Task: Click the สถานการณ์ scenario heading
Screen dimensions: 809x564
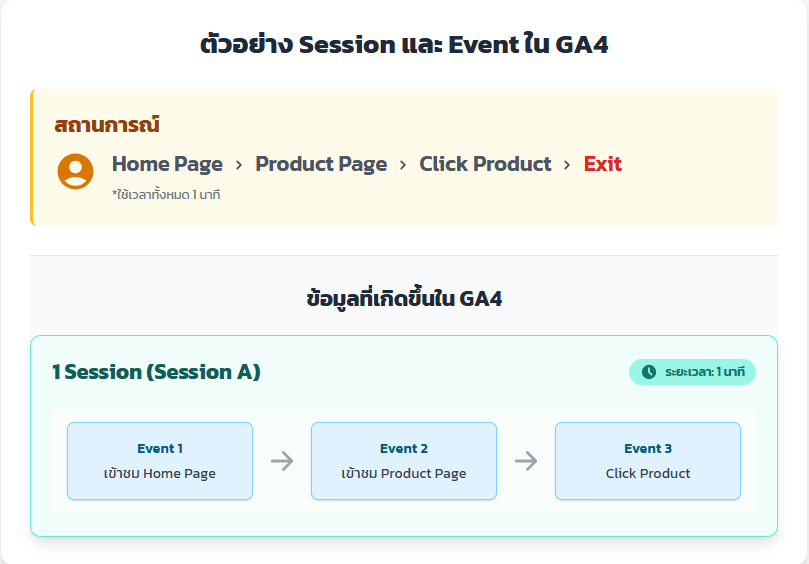Action: pyautogui.click(x=107, y=125)
